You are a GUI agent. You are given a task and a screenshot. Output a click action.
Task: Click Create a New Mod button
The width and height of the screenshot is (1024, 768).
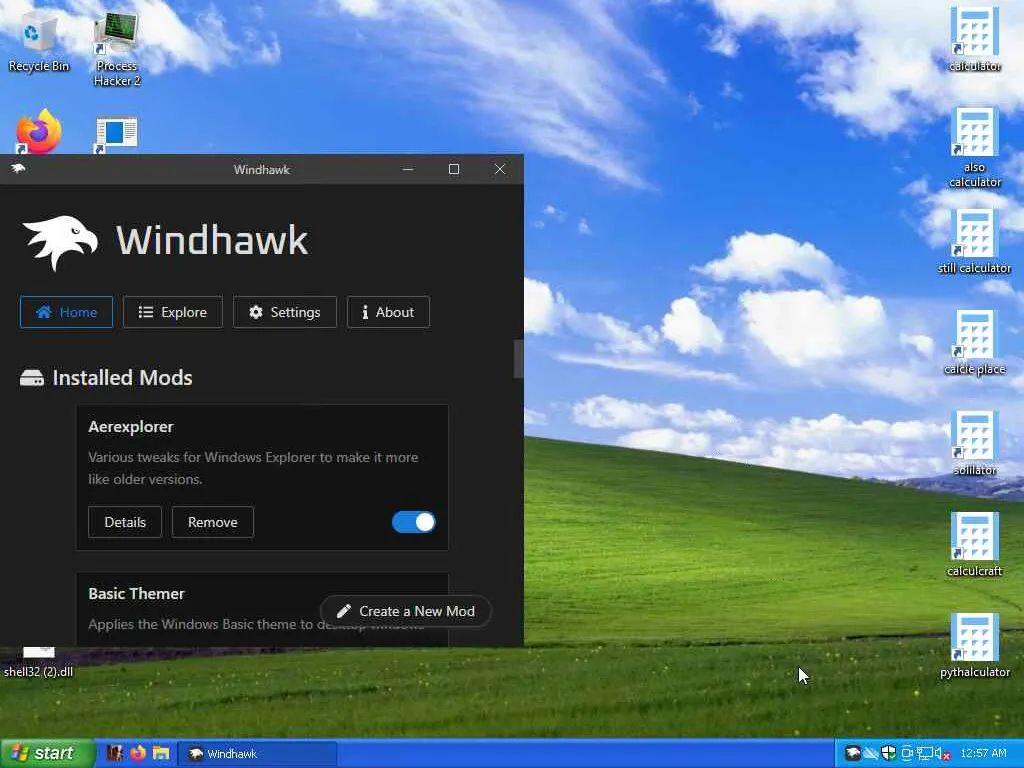click(x=406, y=611)
